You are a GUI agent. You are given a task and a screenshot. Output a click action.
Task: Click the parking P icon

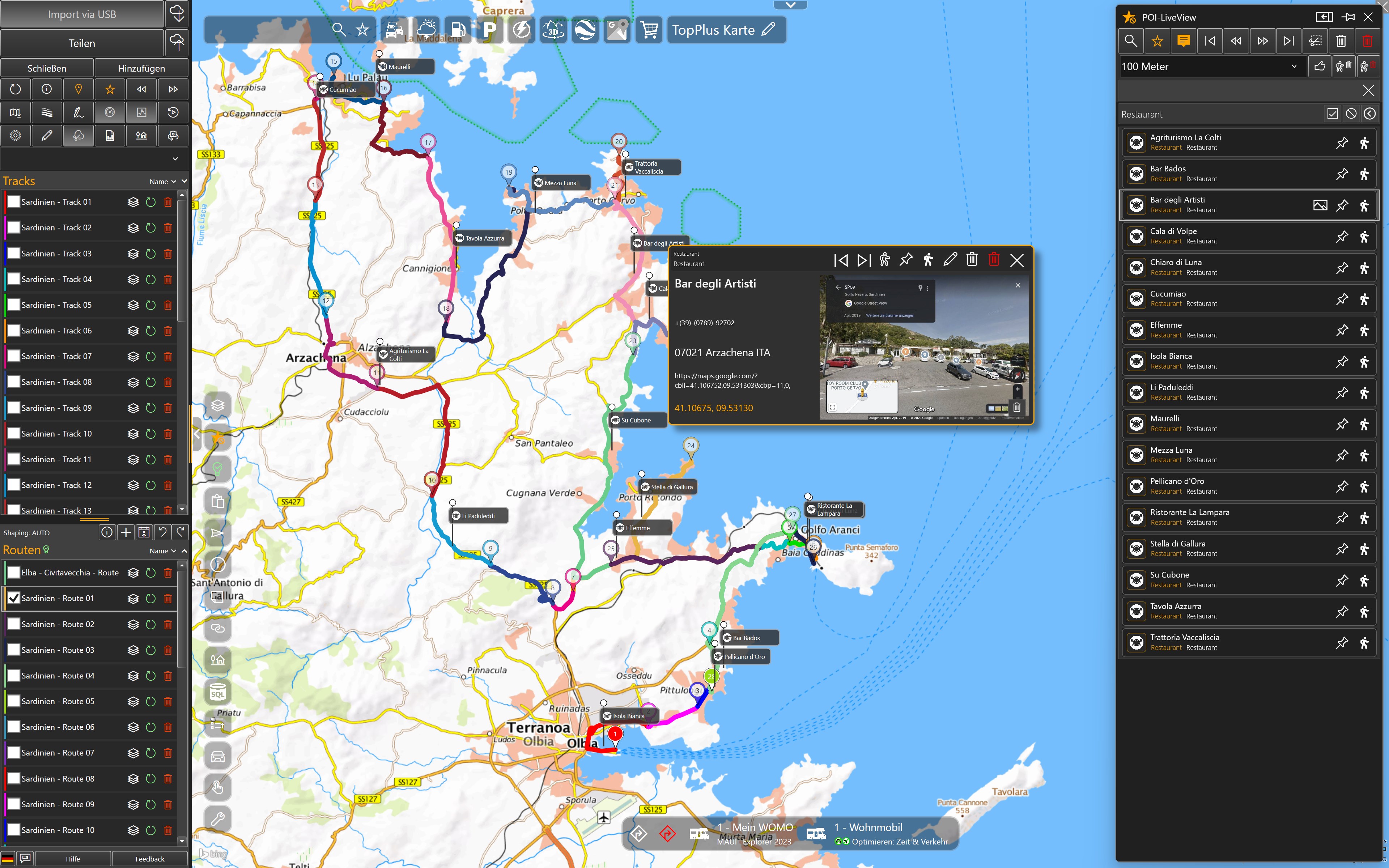[489, 30]
